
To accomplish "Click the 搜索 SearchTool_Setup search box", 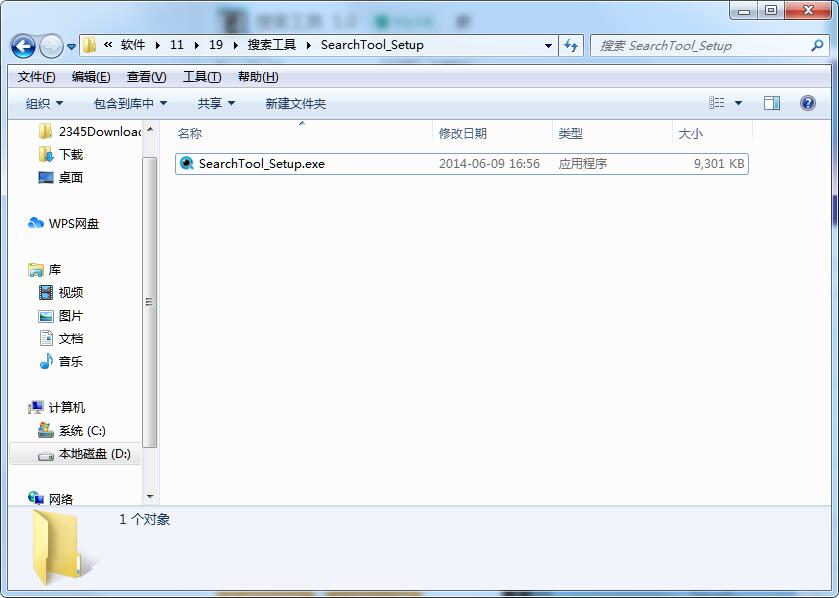I will pos(700,46).
